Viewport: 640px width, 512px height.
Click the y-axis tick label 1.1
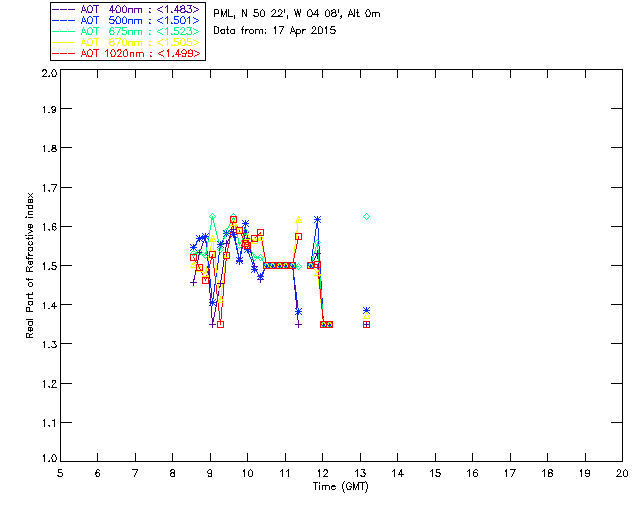[x=49, y=423]
